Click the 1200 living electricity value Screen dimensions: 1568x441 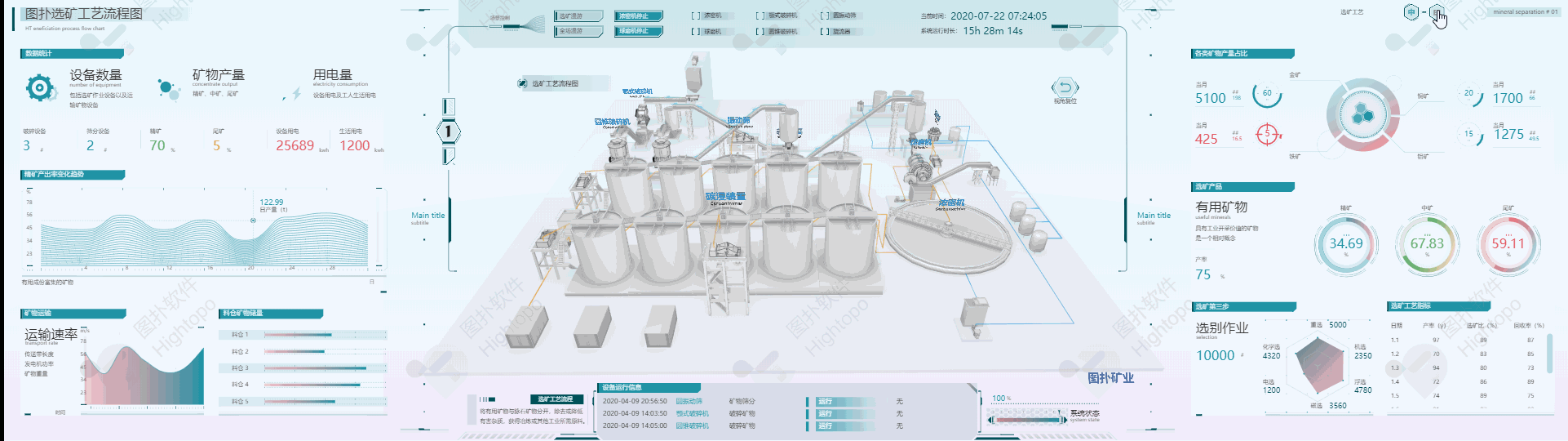pyautogui.click(x=355, y=145)
